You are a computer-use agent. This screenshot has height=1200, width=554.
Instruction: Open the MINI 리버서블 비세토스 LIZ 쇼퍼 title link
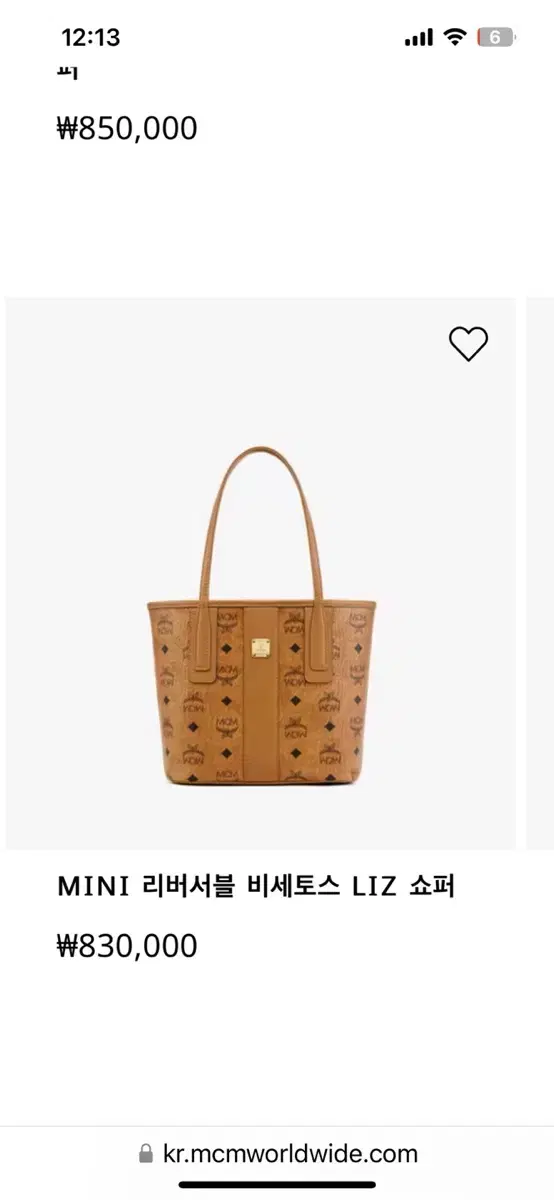pos(256,886)
